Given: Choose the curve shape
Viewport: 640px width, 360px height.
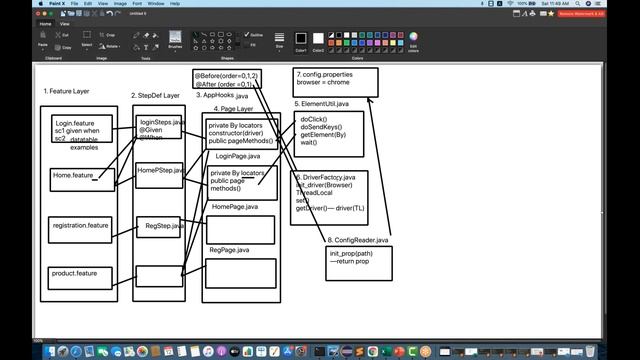Looking at the screenshot, I should click(x=204, y=35).
